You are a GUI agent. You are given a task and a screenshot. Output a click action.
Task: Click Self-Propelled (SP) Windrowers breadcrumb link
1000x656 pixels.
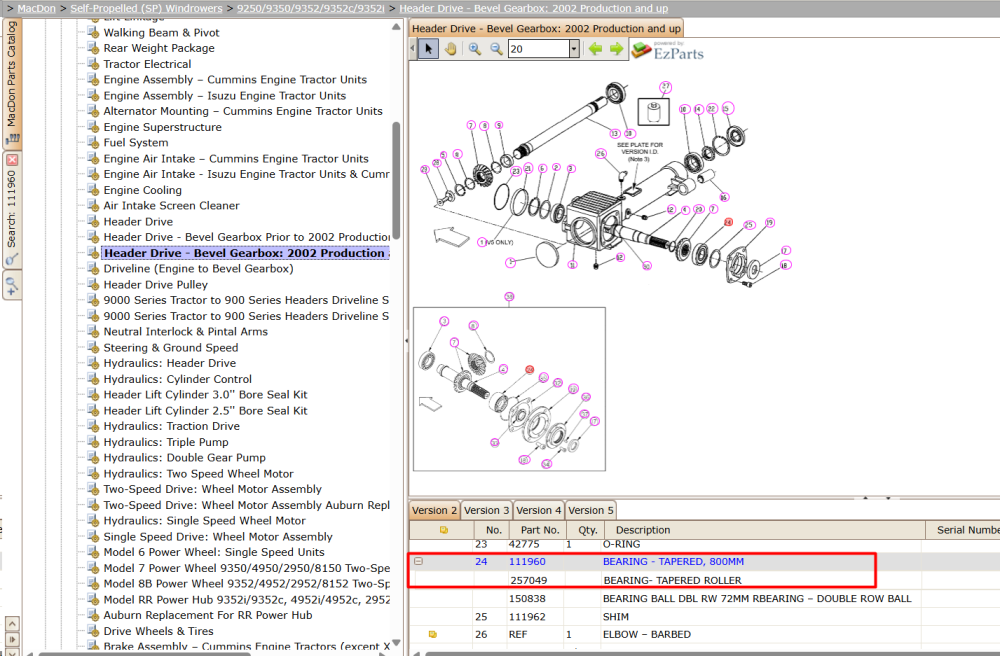(x=146, y=8)
